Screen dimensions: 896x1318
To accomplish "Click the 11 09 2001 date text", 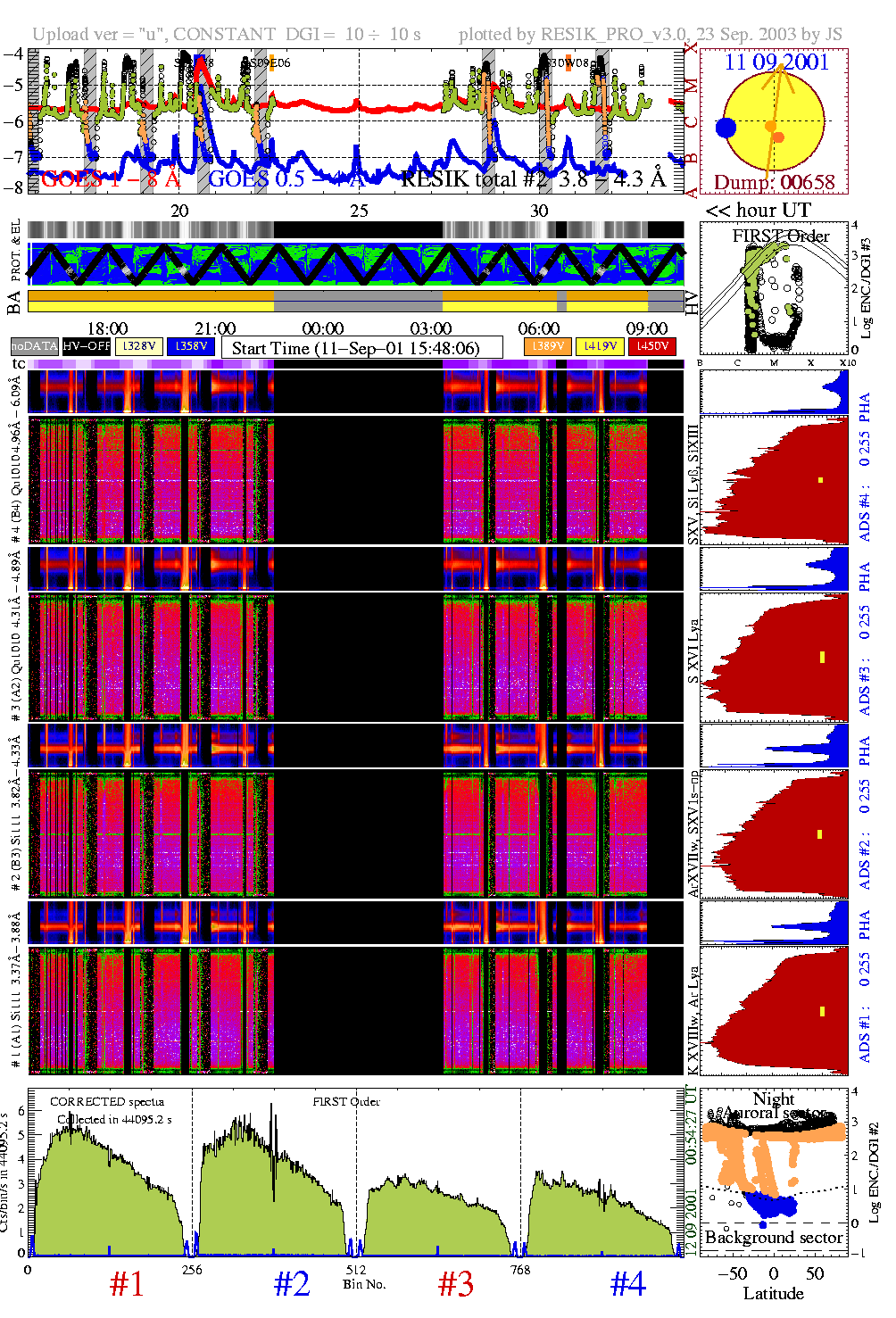I will (776, 62).
